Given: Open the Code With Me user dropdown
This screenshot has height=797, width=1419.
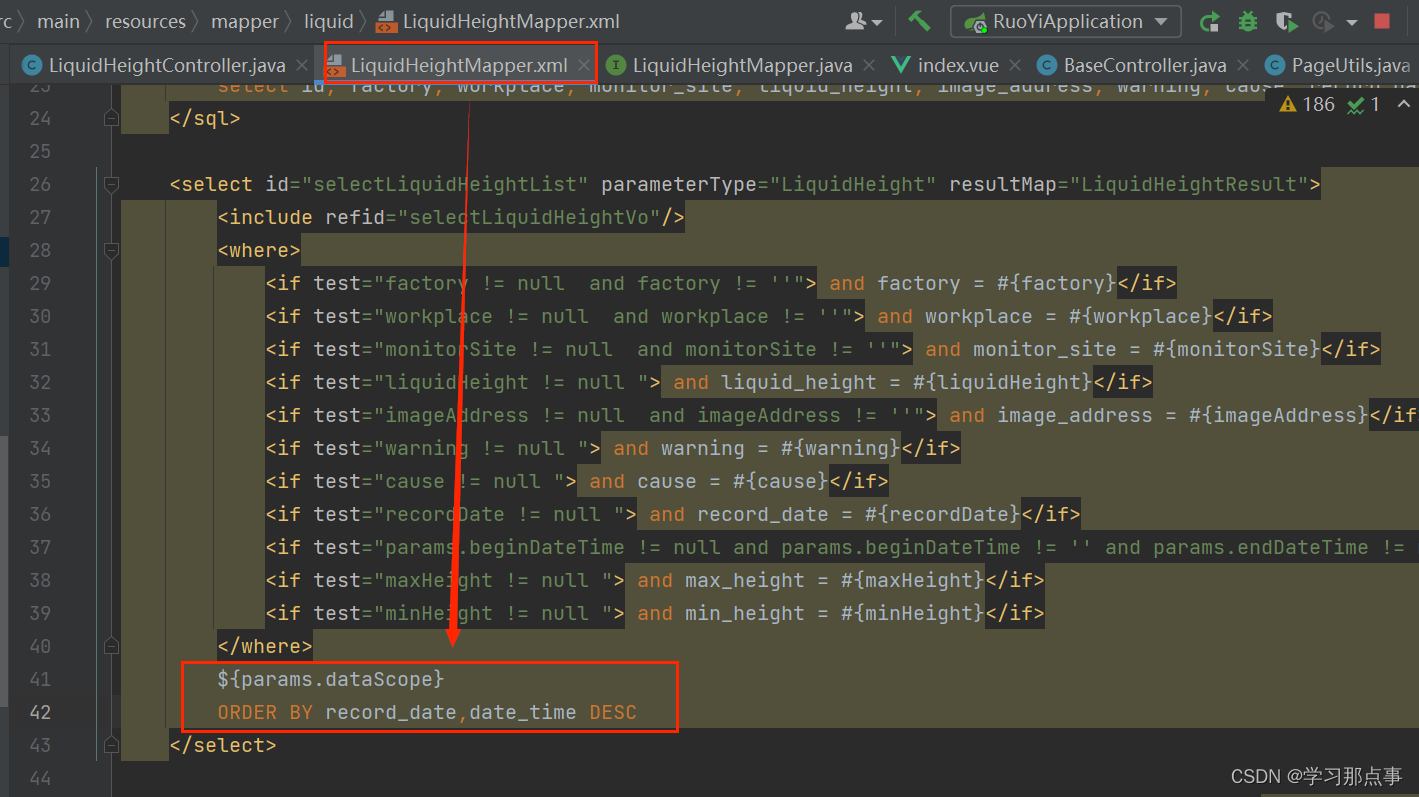Looking at the screenshot, I should [864, 21].
